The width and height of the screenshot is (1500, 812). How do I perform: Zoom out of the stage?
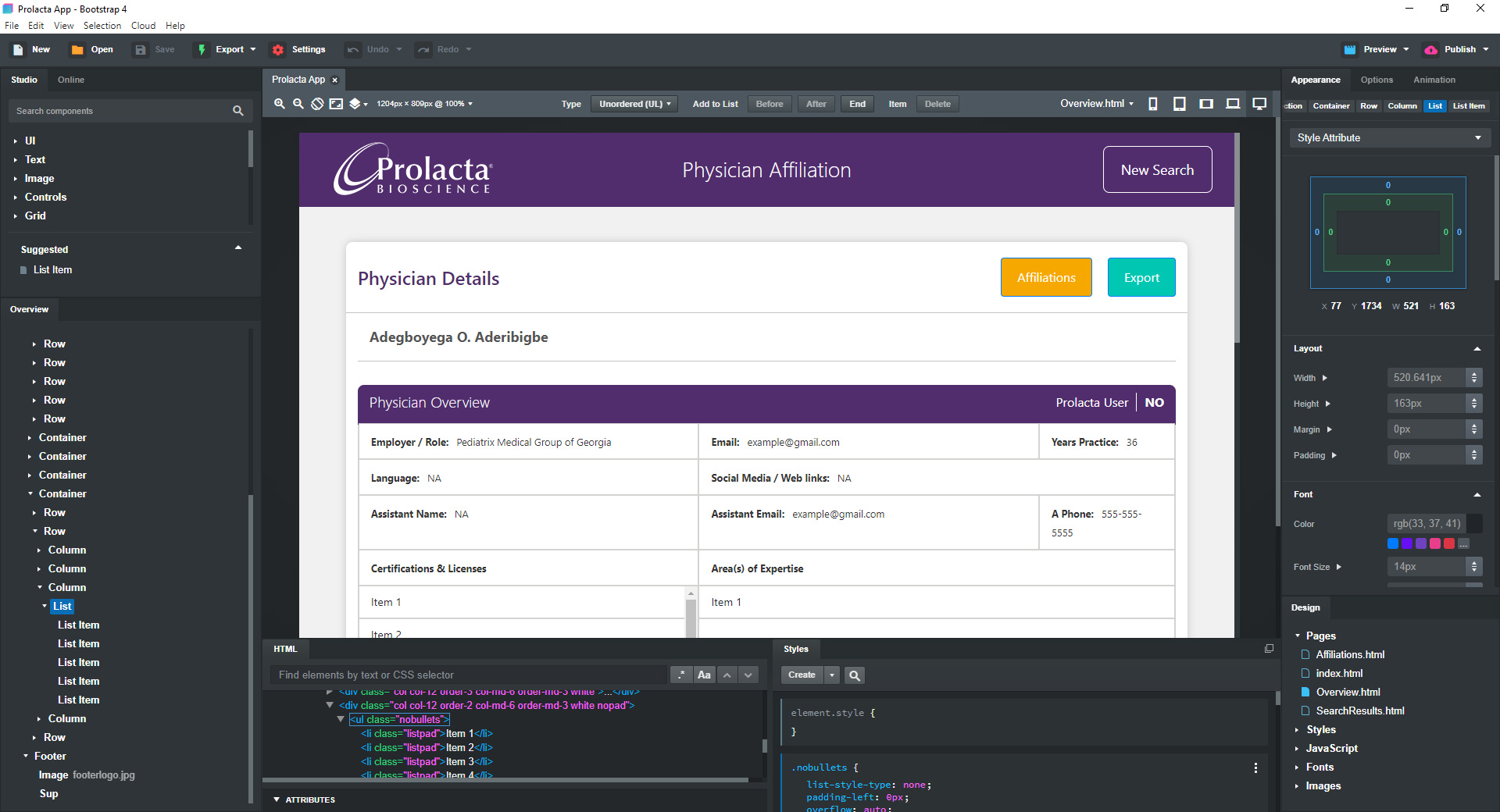(x=298, y=104)
